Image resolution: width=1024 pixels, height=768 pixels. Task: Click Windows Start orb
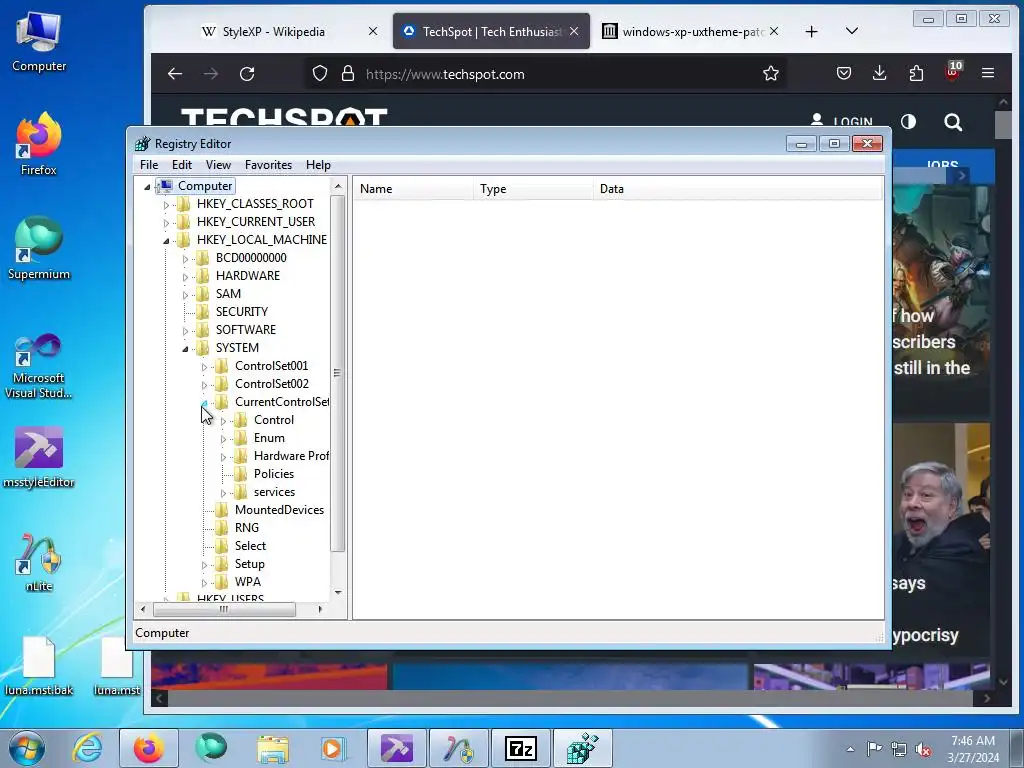click(x=27, y=748)
